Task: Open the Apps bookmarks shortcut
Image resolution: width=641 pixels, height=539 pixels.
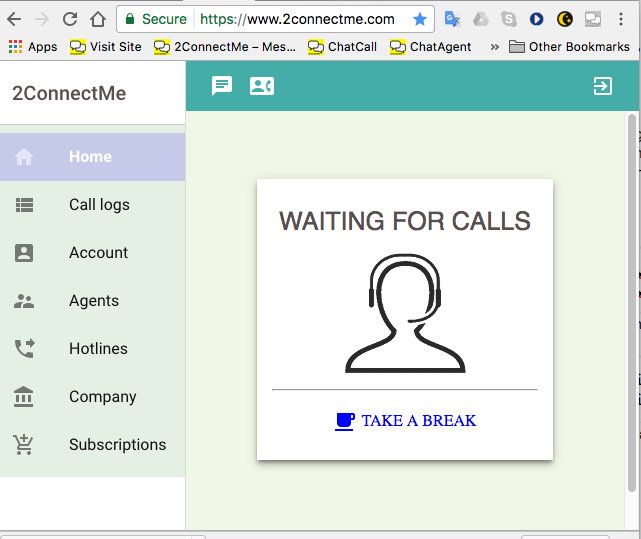Action: (x=33, y=47)
